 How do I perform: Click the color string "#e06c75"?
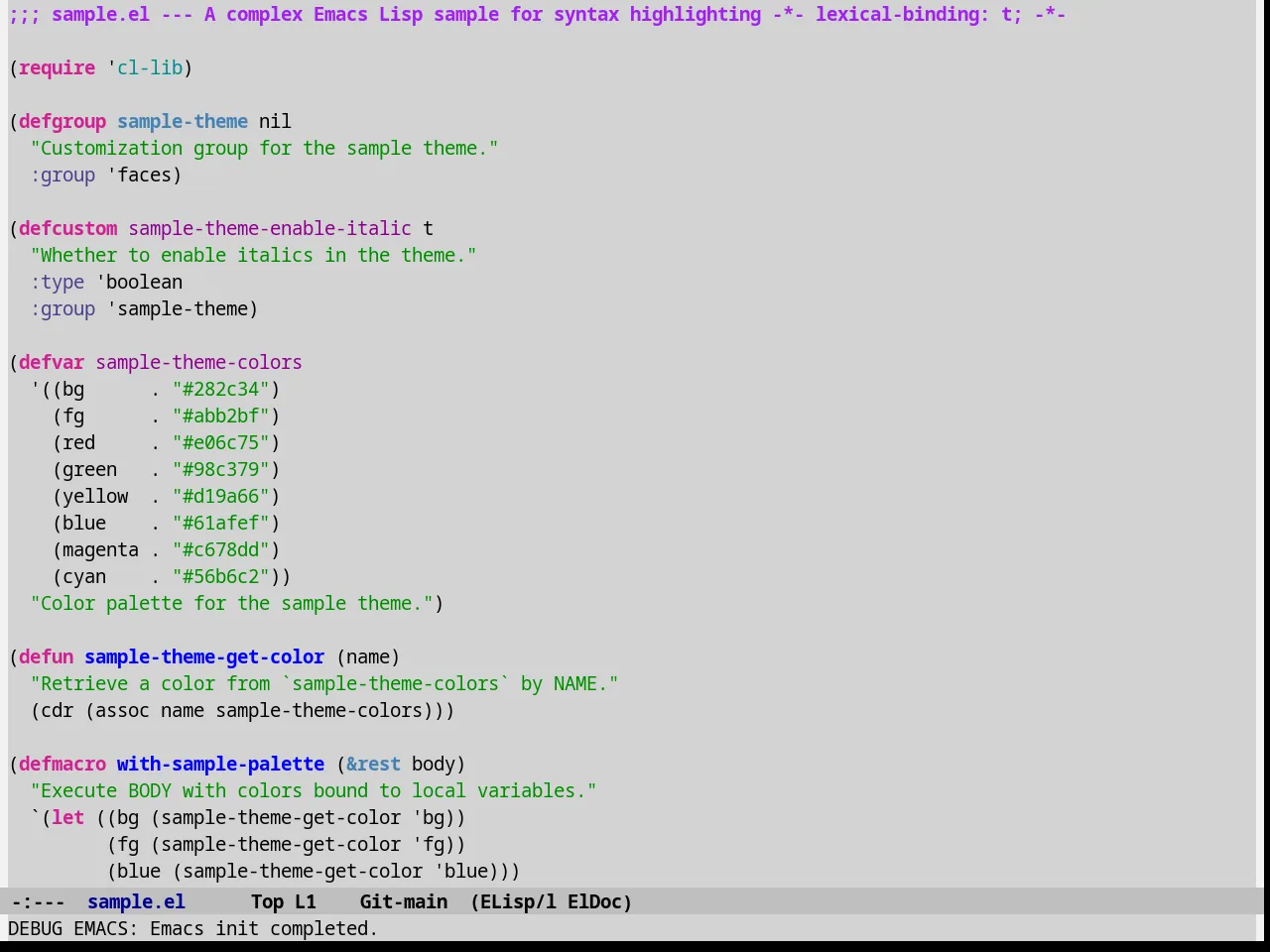[220, 442]
